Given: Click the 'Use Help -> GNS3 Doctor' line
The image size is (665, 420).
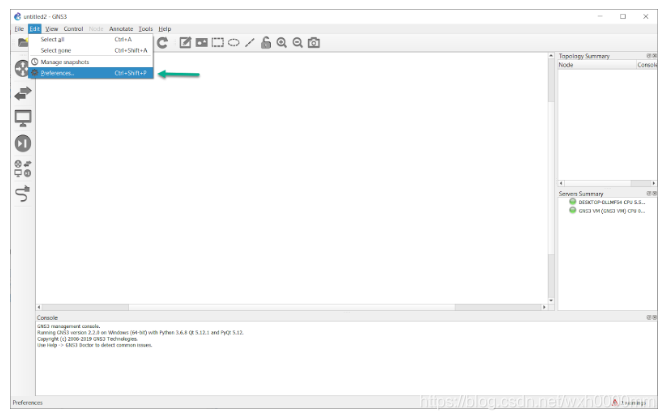Looking at the screenshot, I should point(95,345).
